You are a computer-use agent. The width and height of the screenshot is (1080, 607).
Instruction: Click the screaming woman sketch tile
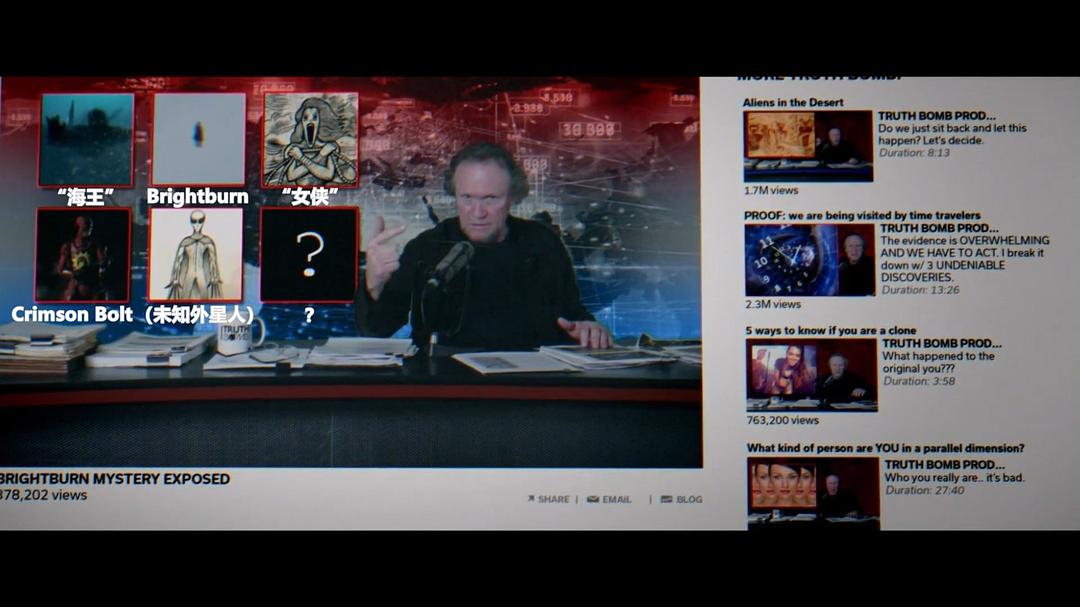(x=310, y=139)
